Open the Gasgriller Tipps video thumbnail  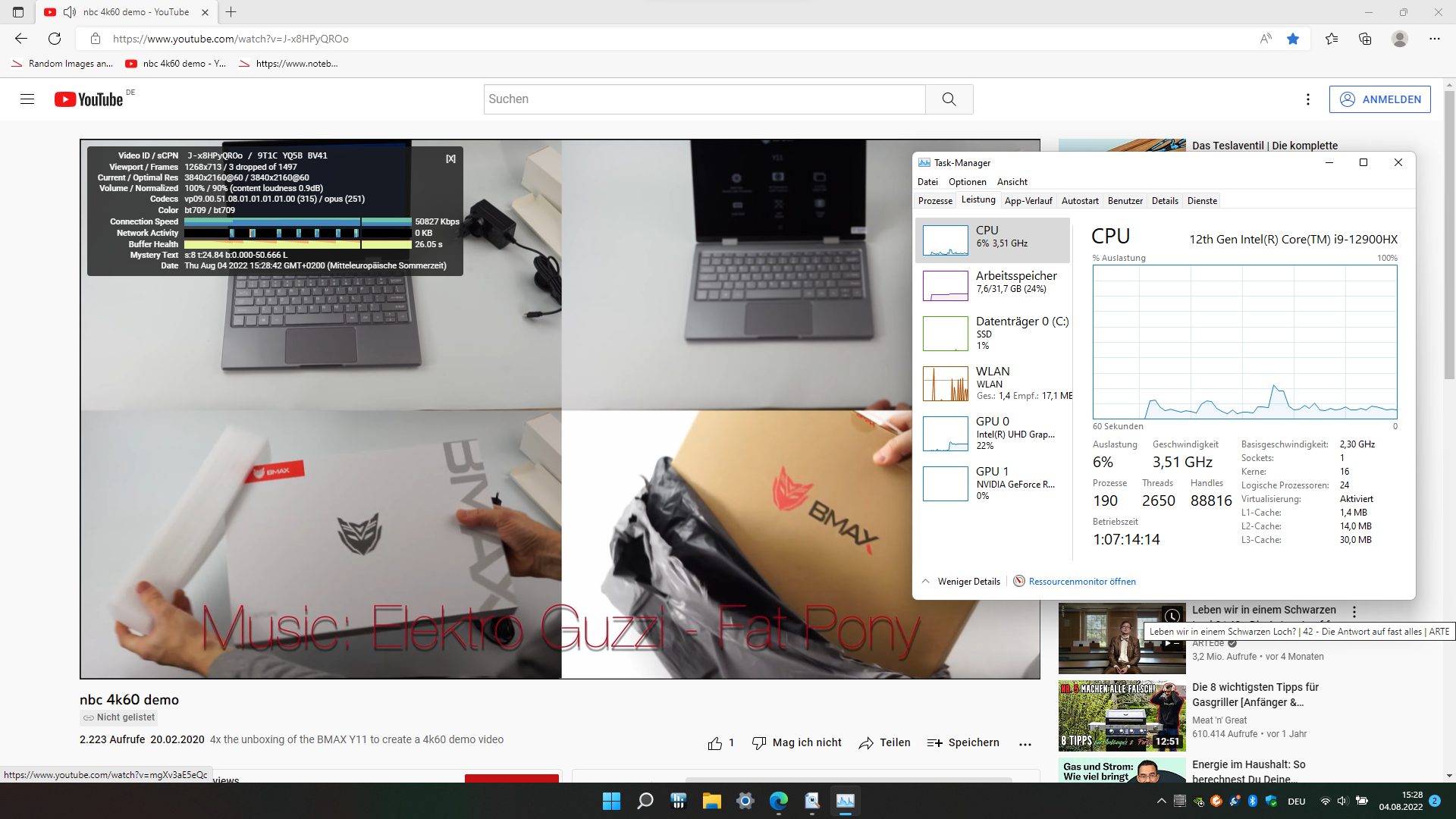(1122, 716)
